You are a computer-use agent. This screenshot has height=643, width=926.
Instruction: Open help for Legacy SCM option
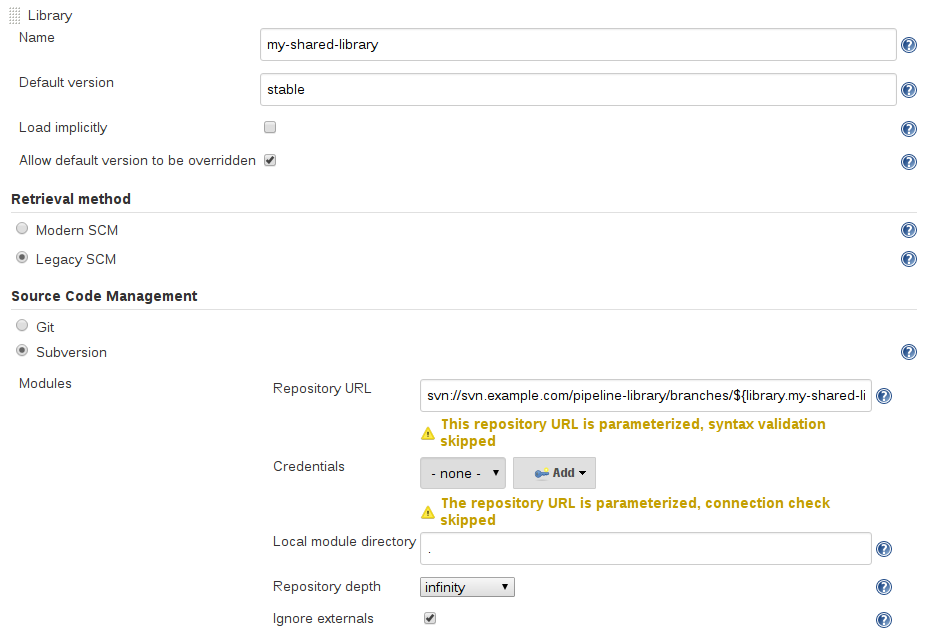(909, 259)
